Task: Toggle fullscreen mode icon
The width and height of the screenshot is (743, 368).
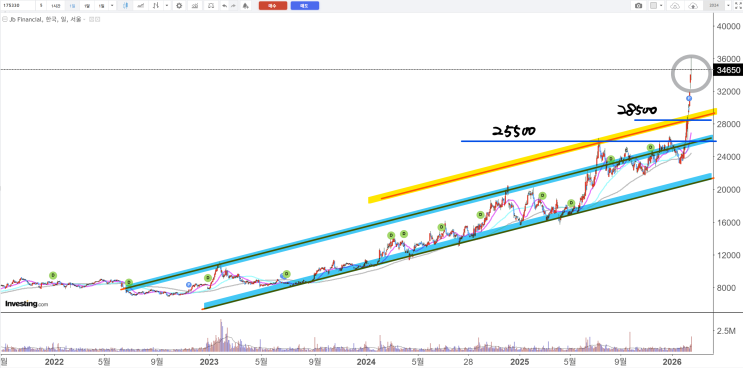Action: click(738, 6)
